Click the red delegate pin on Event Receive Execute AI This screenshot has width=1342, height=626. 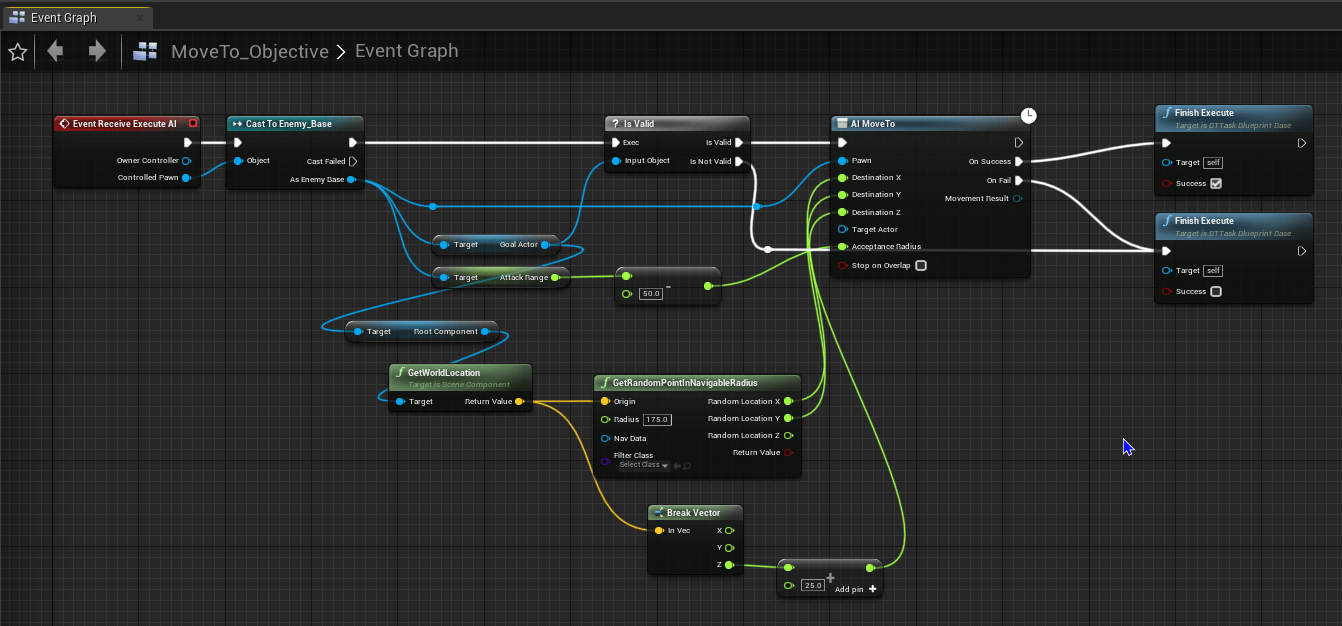193,124
